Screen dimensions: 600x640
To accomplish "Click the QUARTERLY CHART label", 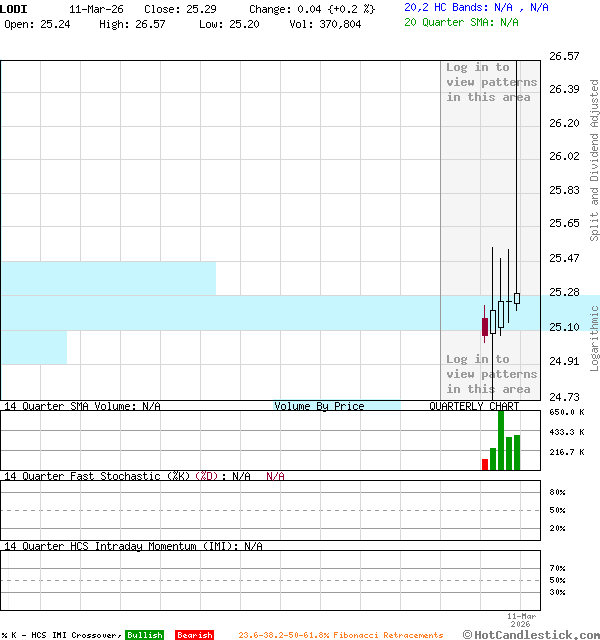I will click(x=474, y=406).
